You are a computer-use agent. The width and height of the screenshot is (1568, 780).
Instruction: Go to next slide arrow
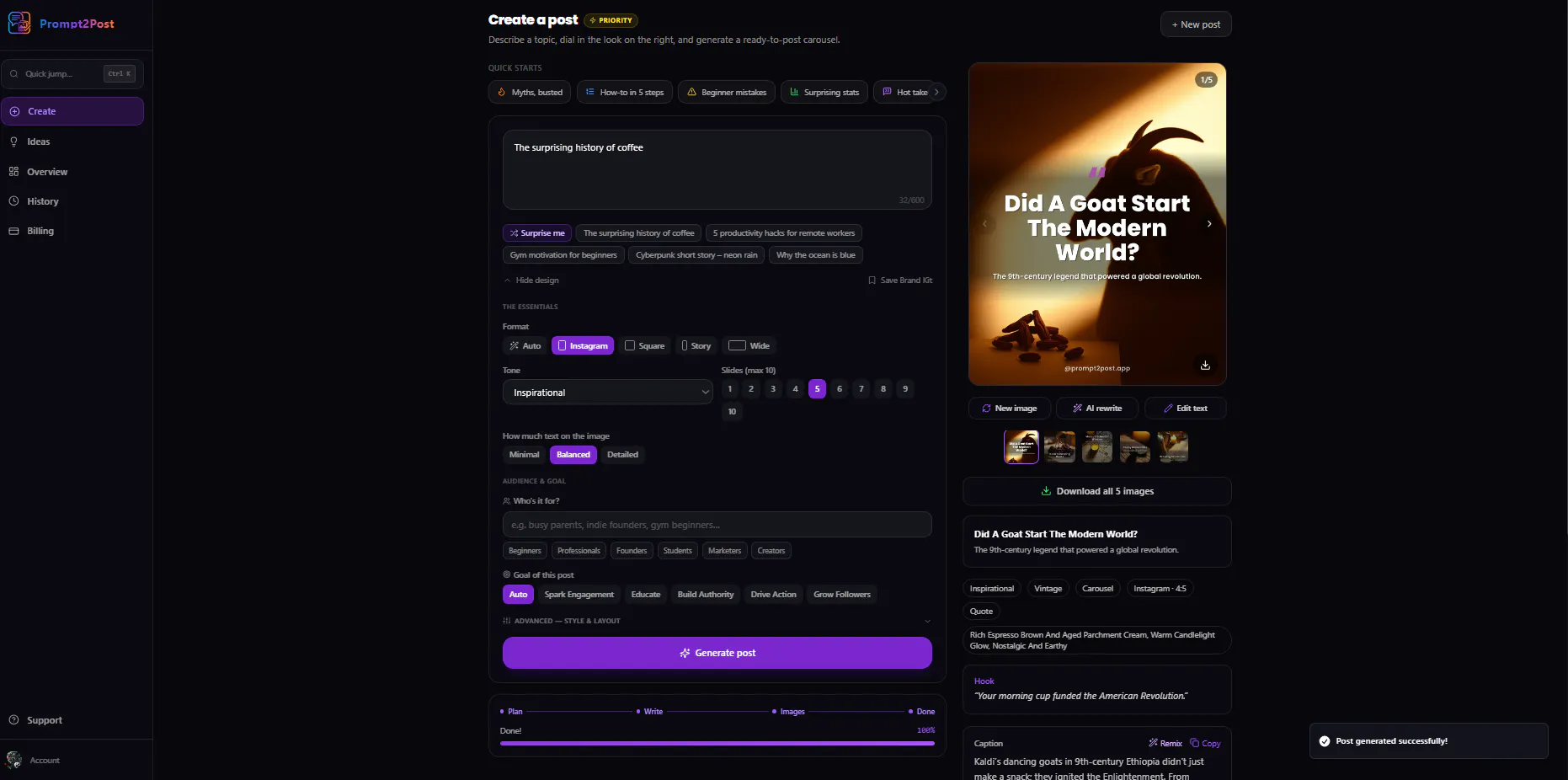point(1209,224)
